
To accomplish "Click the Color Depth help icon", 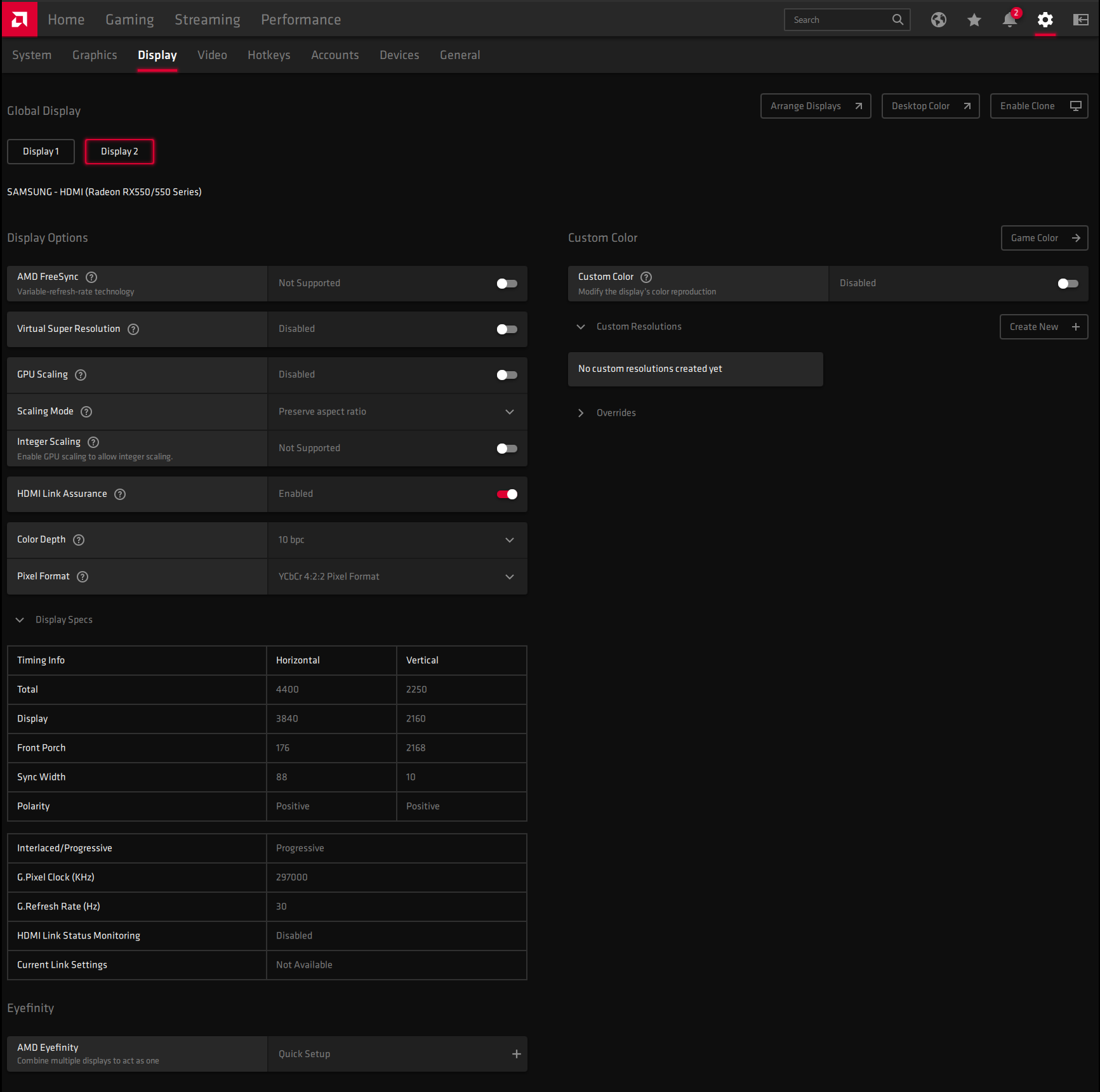I will (x=79, y=540).
